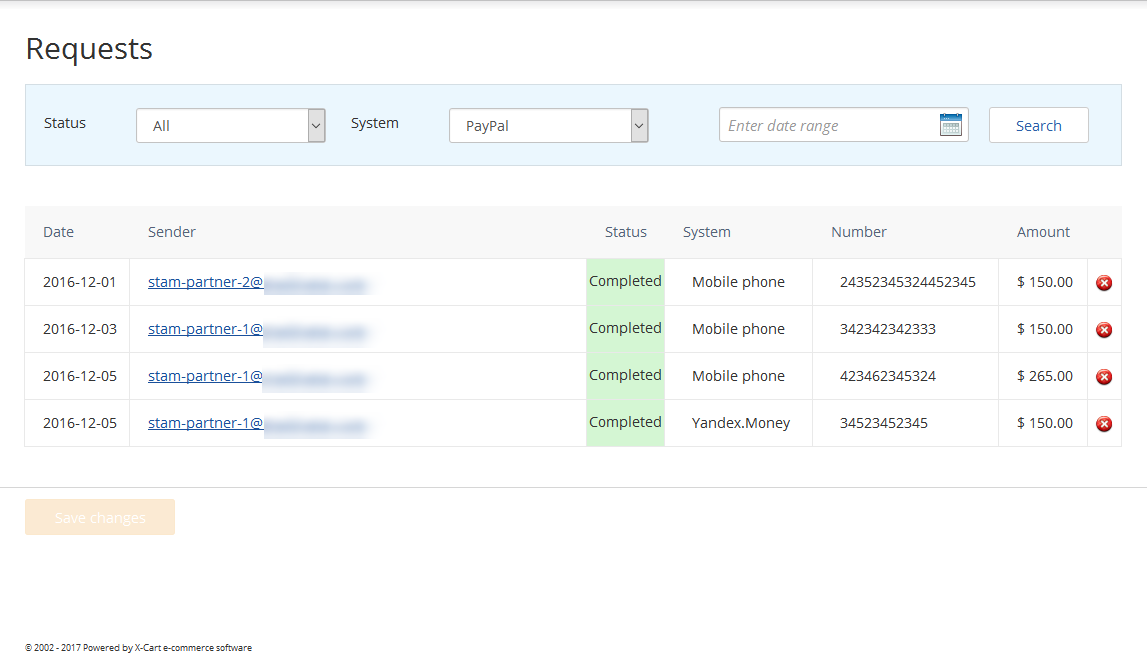The height and width of the screenshot is (667, 1147).
Task: Expand the Status filter dropdown
Action: pos(231,126)
